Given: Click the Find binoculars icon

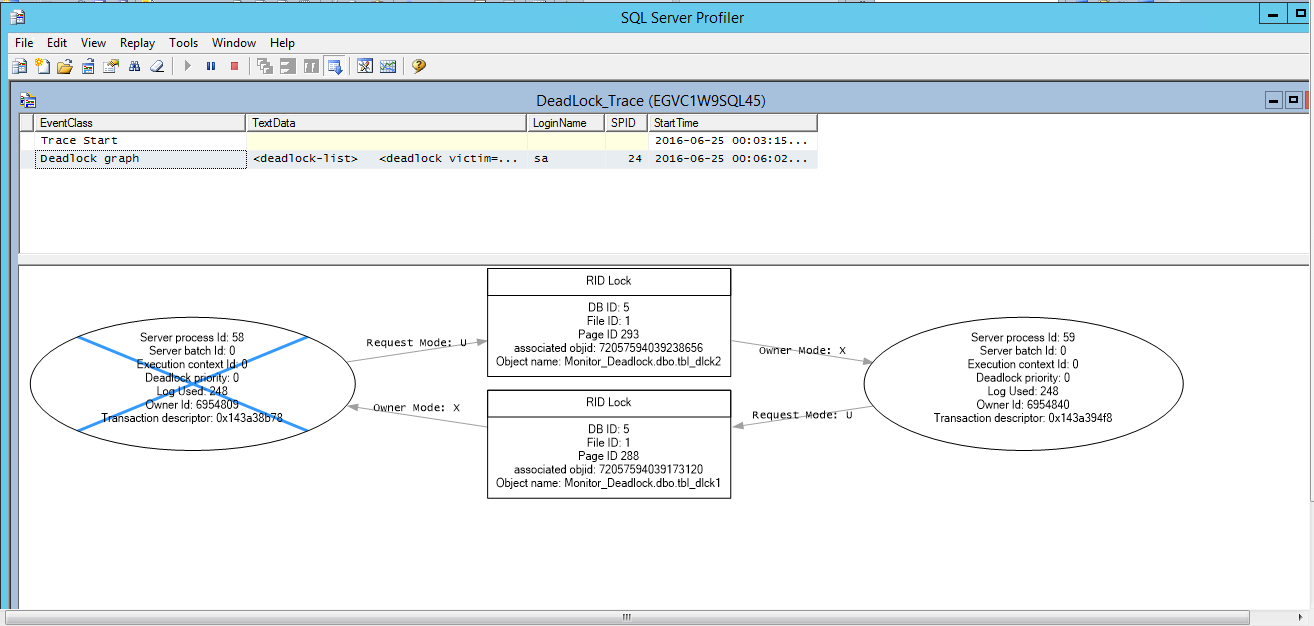Looking at the screenshot, I should click(x=134, y=66).
